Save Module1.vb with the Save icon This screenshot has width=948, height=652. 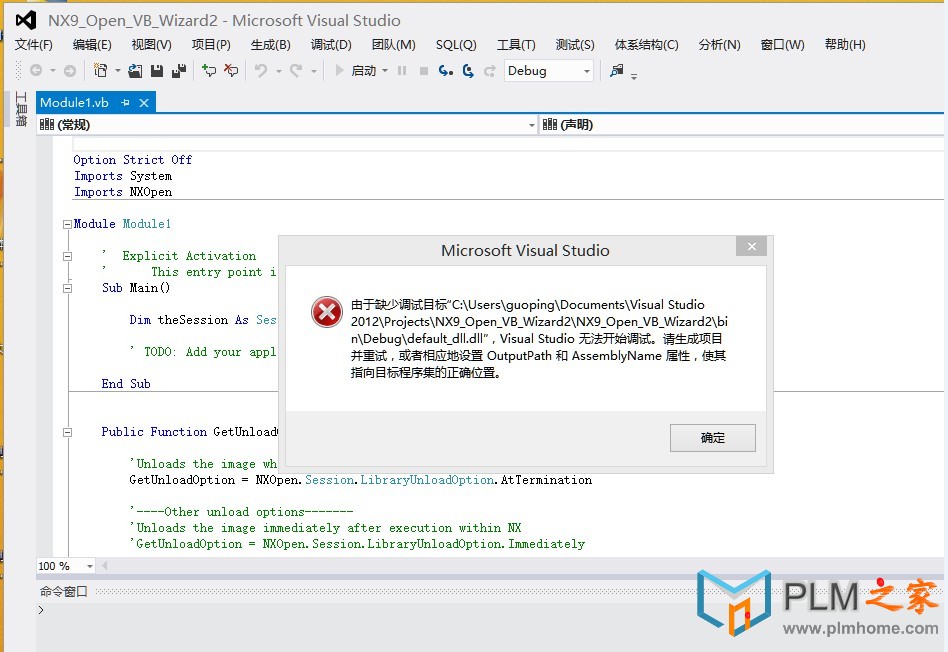[157, 71]
